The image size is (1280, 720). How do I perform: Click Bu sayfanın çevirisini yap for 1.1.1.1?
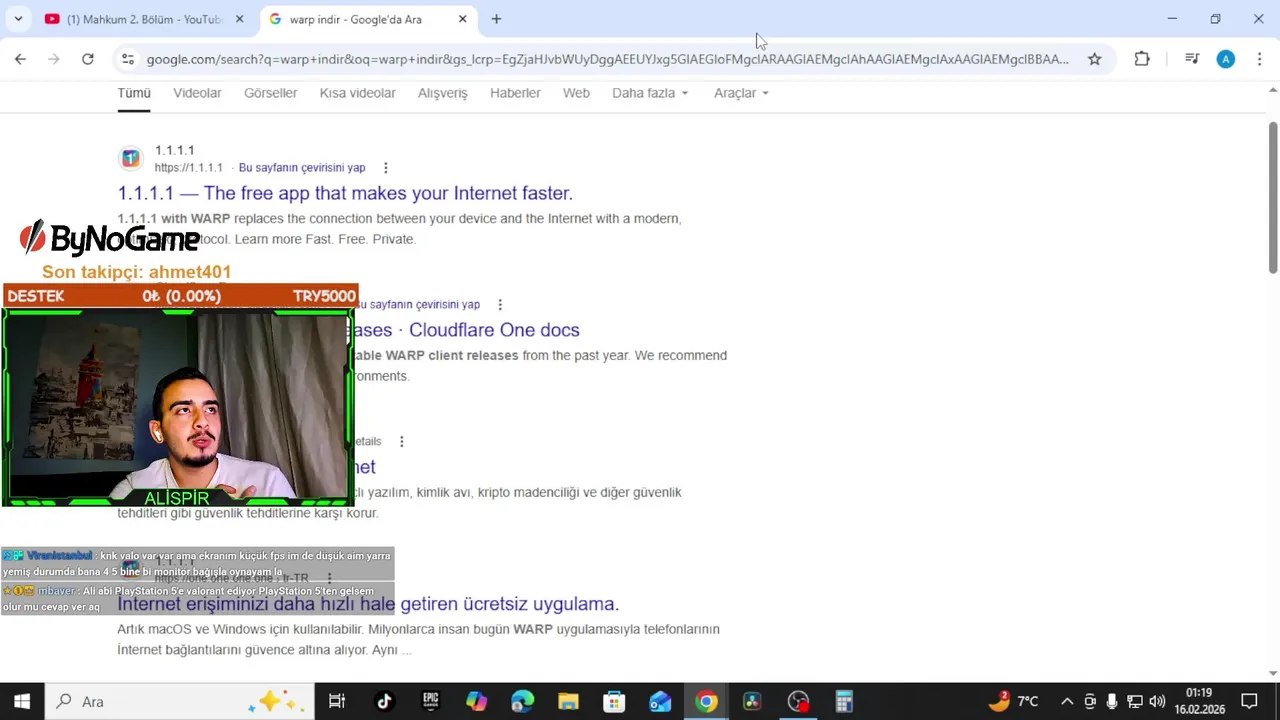coord(302,168)
